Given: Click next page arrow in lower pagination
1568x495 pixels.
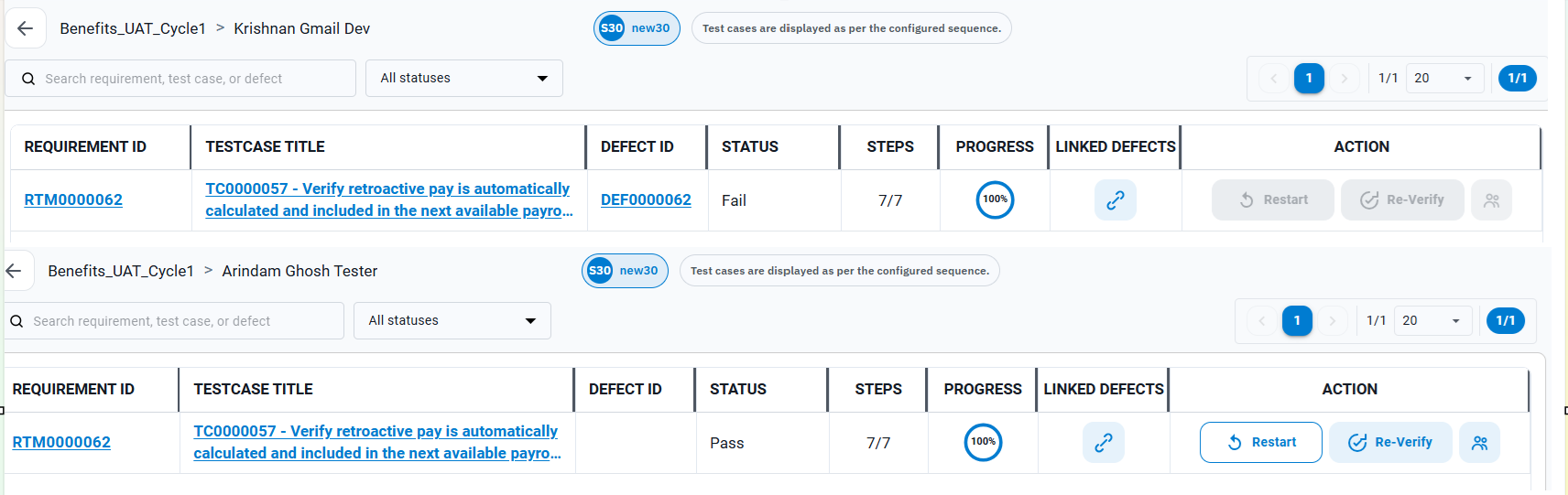Looking at the screenshot, I should 1332,320.
